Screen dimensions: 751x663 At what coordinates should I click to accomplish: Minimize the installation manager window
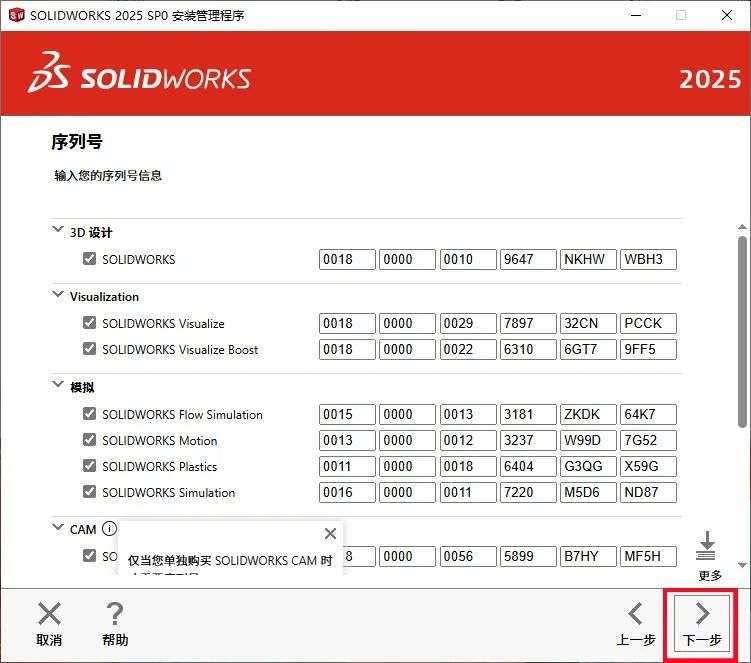pos(636,15)
